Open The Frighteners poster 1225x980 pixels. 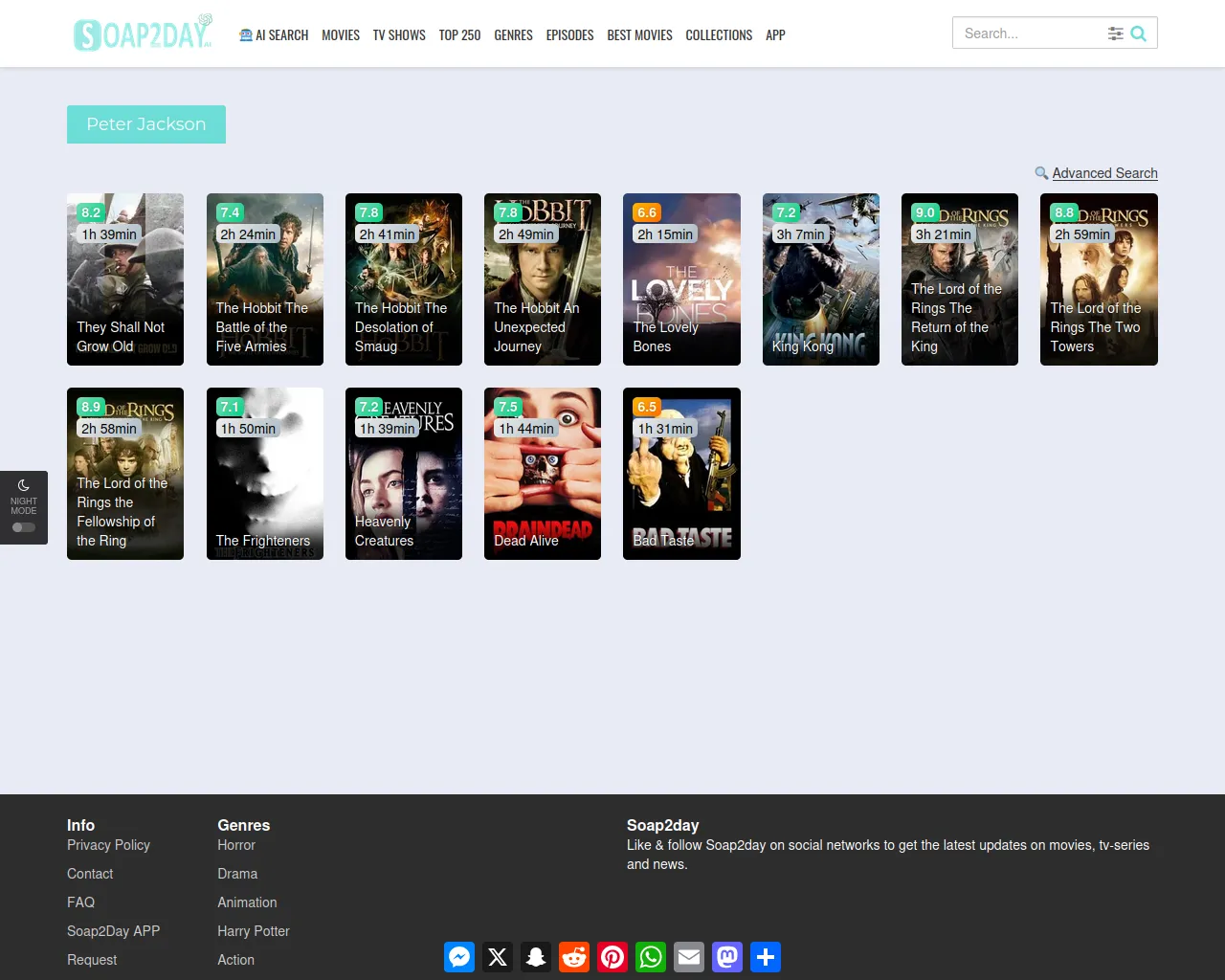[265, 474]
